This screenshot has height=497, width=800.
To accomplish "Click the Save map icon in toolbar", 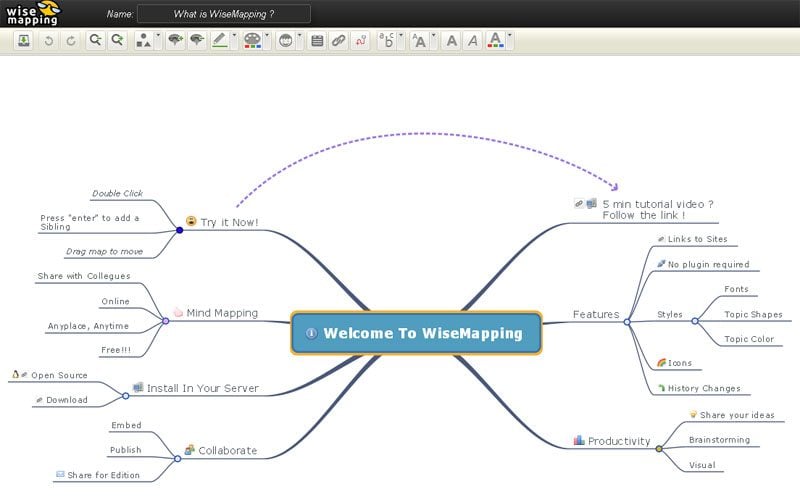I will tap(24, 40).
